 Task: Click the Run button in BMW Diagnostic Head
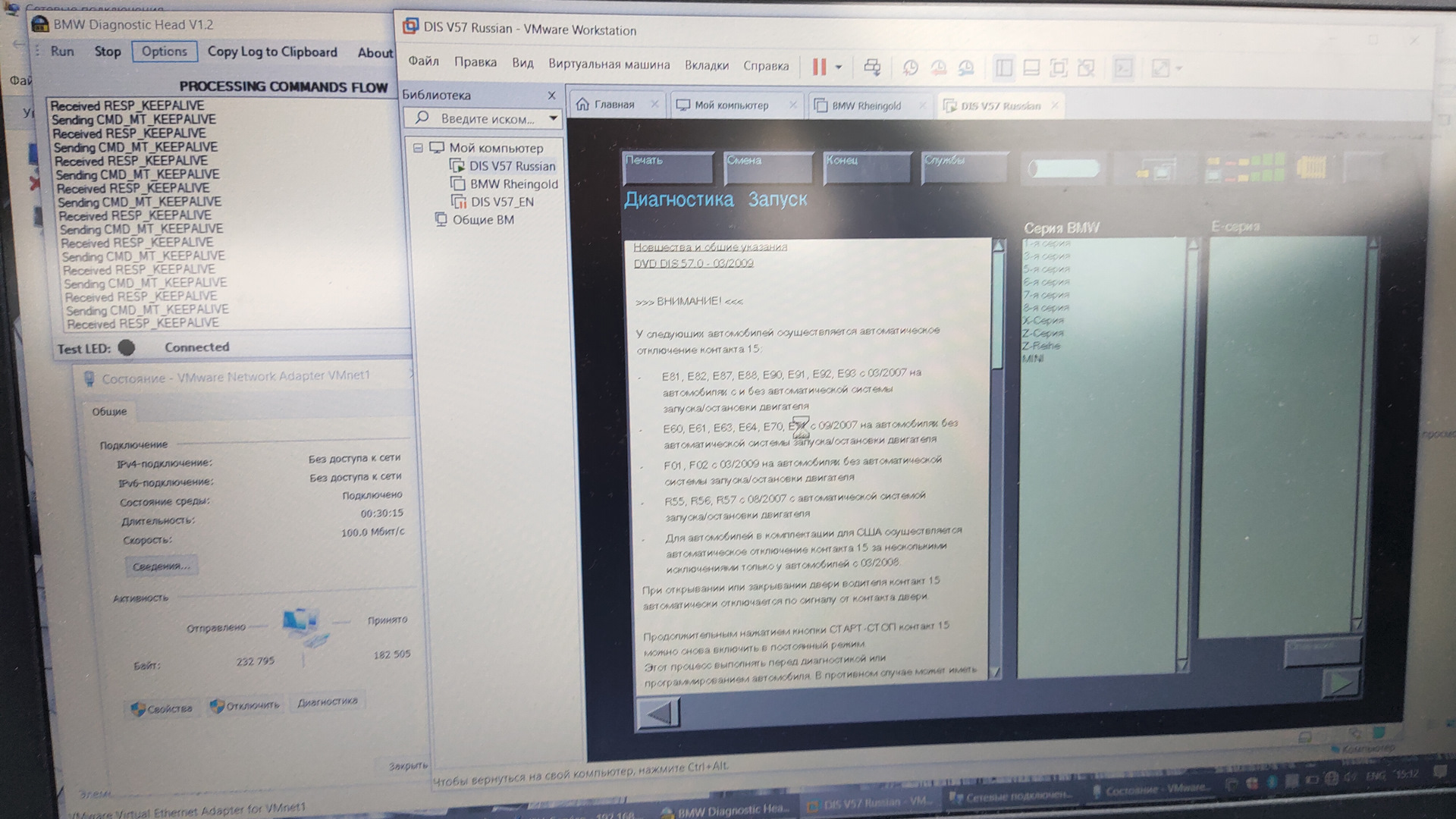pos(62,52)
